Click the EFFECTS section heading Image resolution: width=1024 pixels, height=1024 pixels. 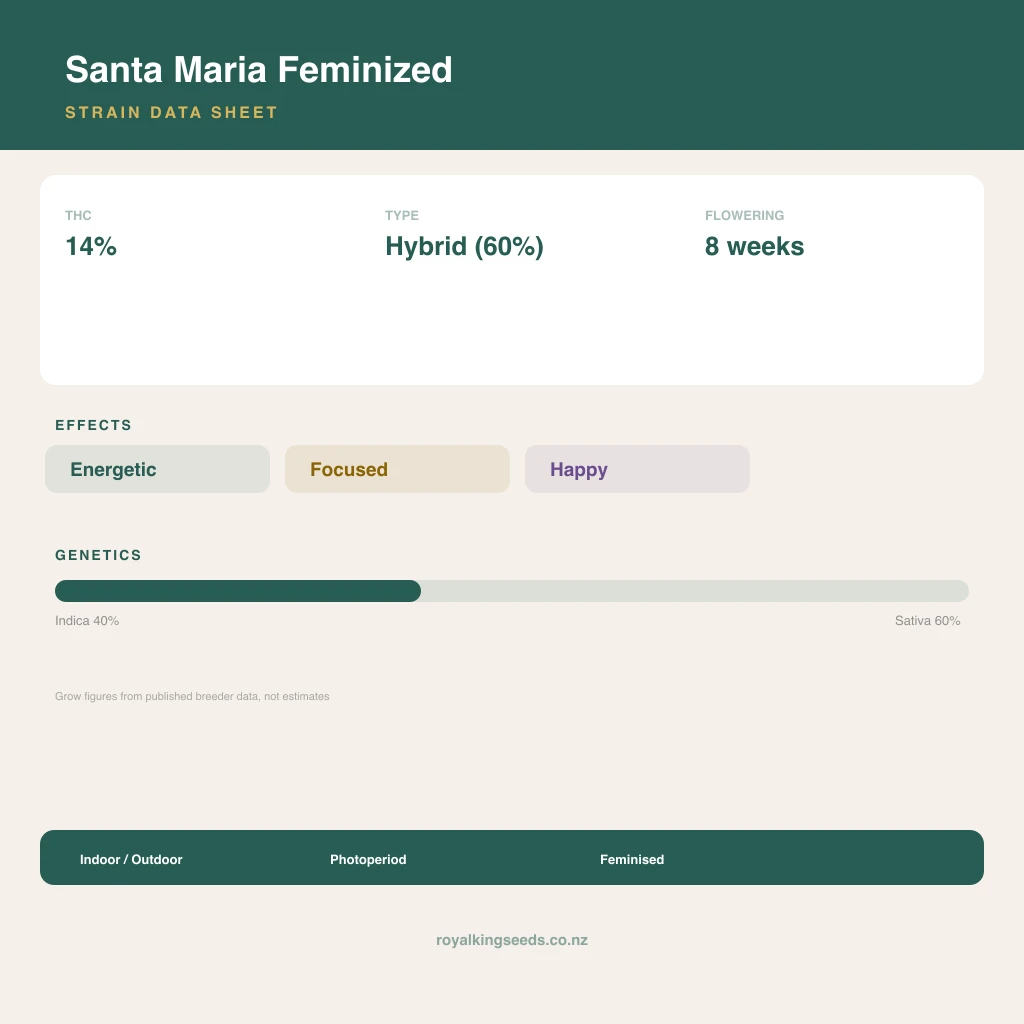(x=93, y=425)
